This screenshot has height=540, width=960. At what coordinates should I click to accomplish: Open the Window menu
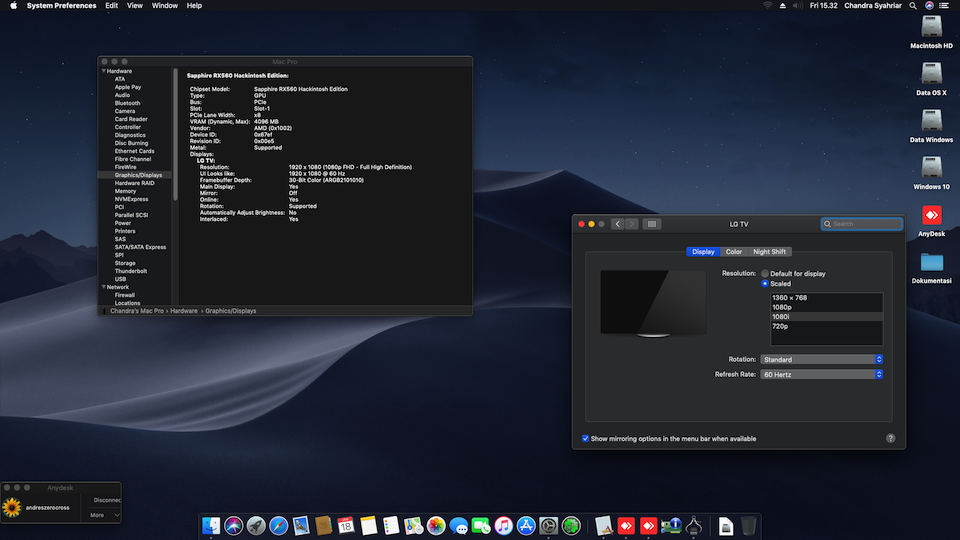[x=165, y=6]
